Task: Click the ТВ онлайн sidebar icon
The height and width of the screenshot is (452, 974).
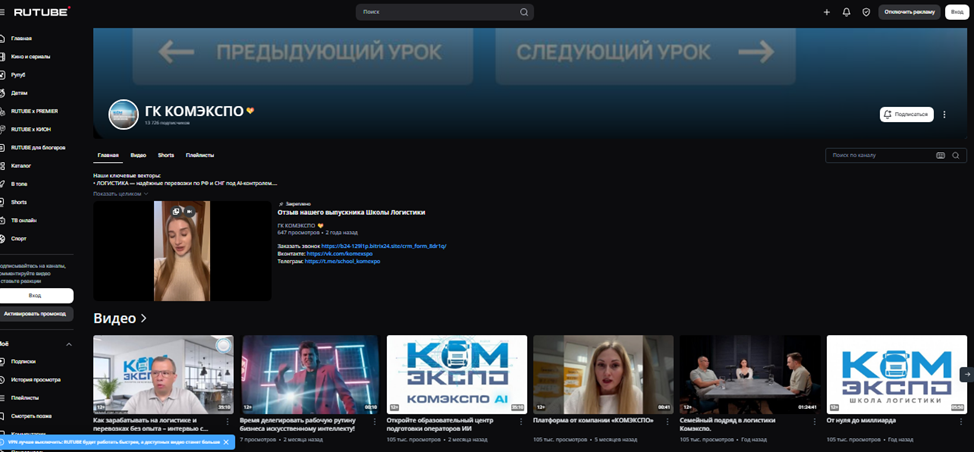Action: coord(2,220)
